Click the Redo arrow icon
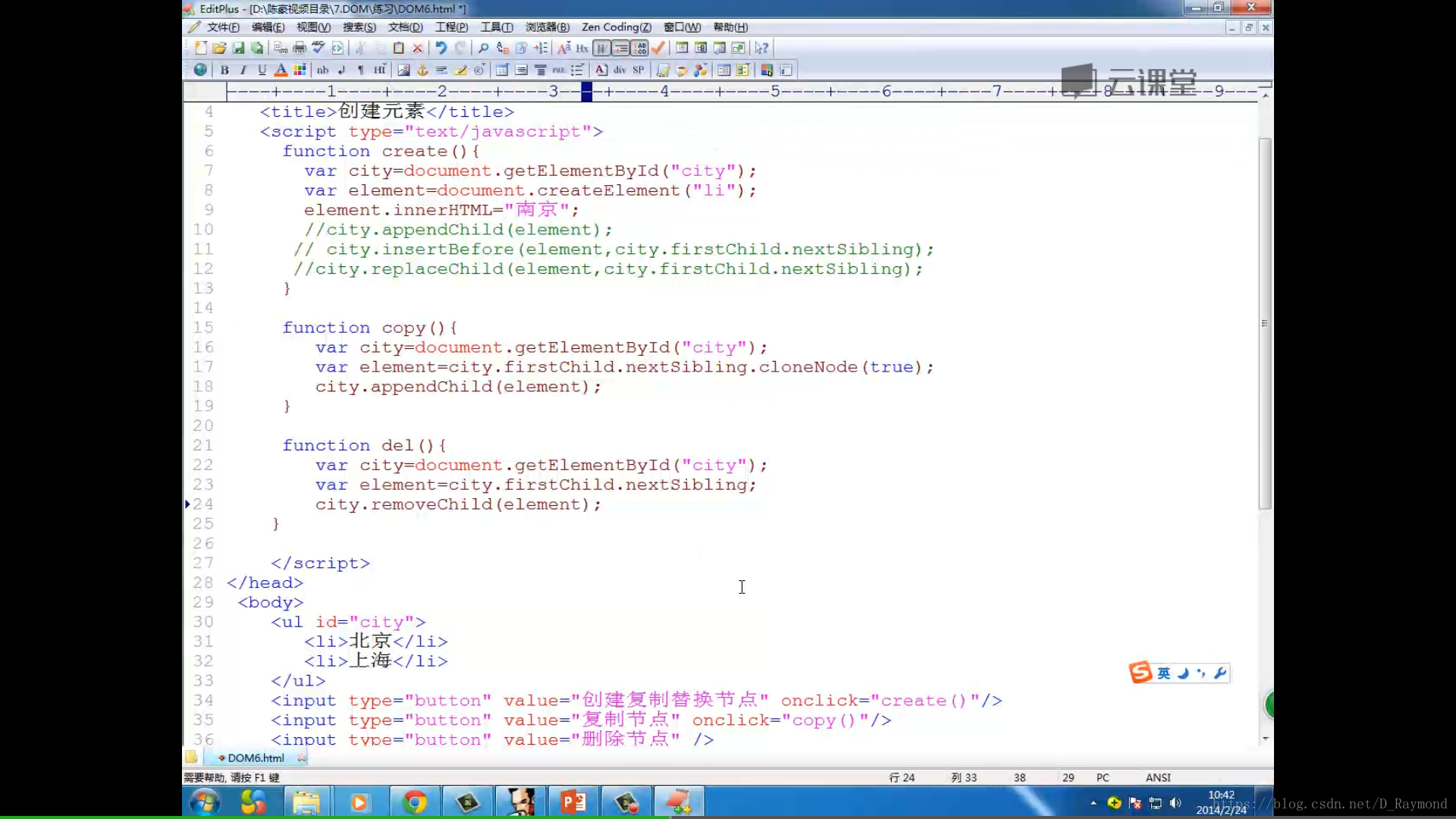Image resolution: width=1456 pixels, height=819 pixels. 460,48
